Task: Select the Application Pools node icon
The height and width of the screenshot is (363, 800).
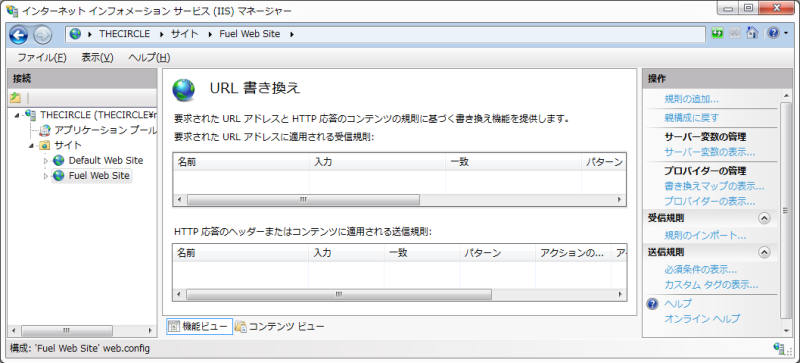Action: point(45,130)
